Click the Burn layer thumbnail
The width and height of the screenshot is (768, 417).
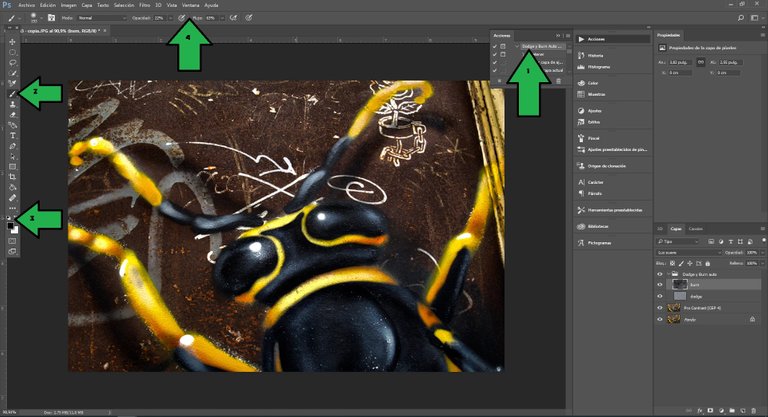tap(680, 285)
